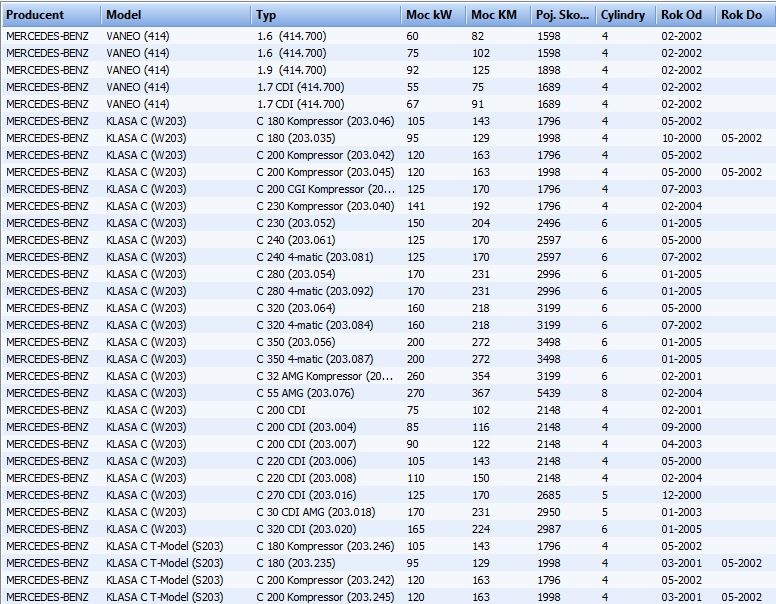Screen dimensions: 776x604
Task: Click the Rok Od value 02-2001 for C 200 CDI row without code
Action: click(x=681, y=410)
